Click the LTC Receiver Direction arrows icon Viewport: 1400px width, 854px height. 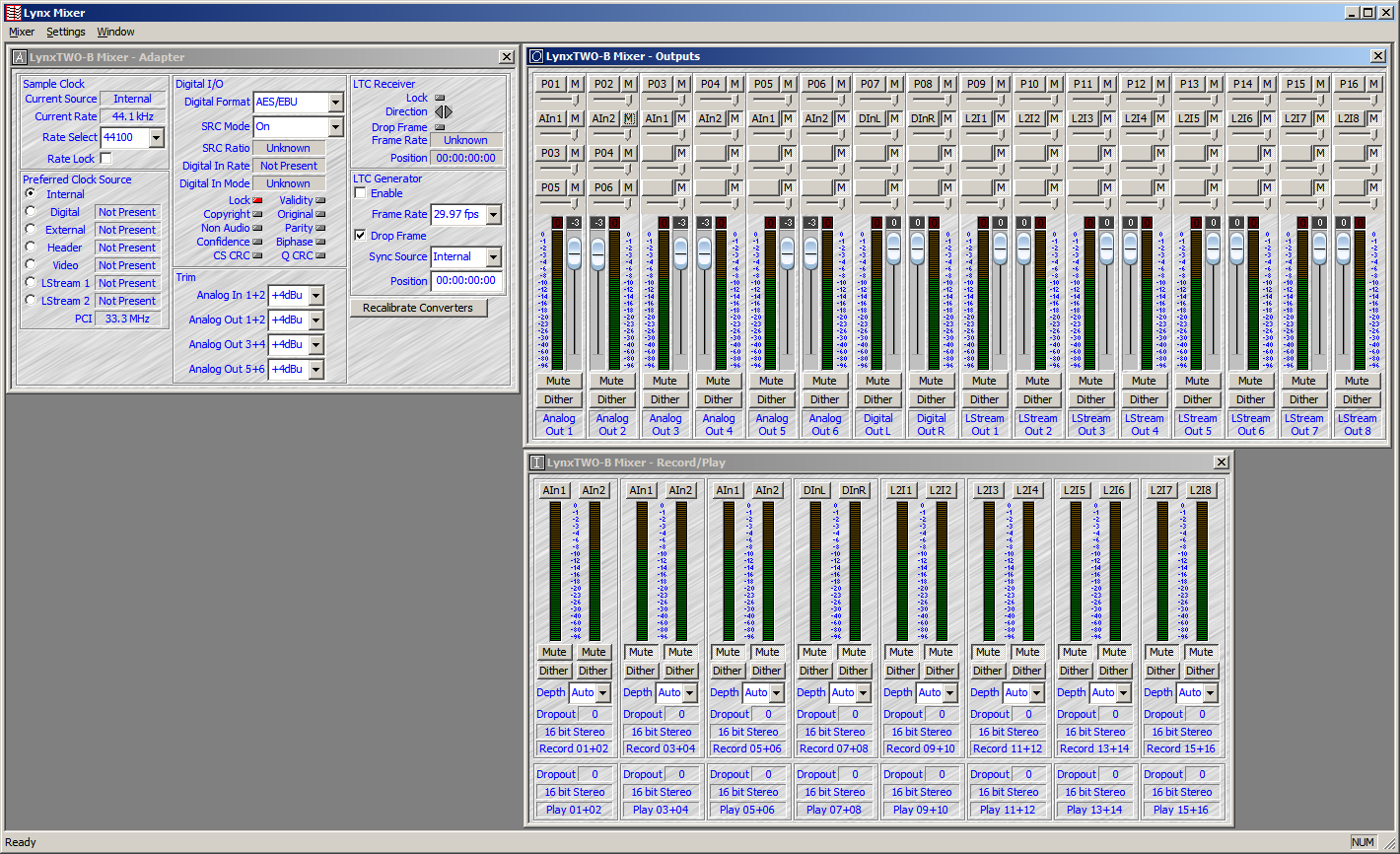pyautogui.click(x=443, y=112)
